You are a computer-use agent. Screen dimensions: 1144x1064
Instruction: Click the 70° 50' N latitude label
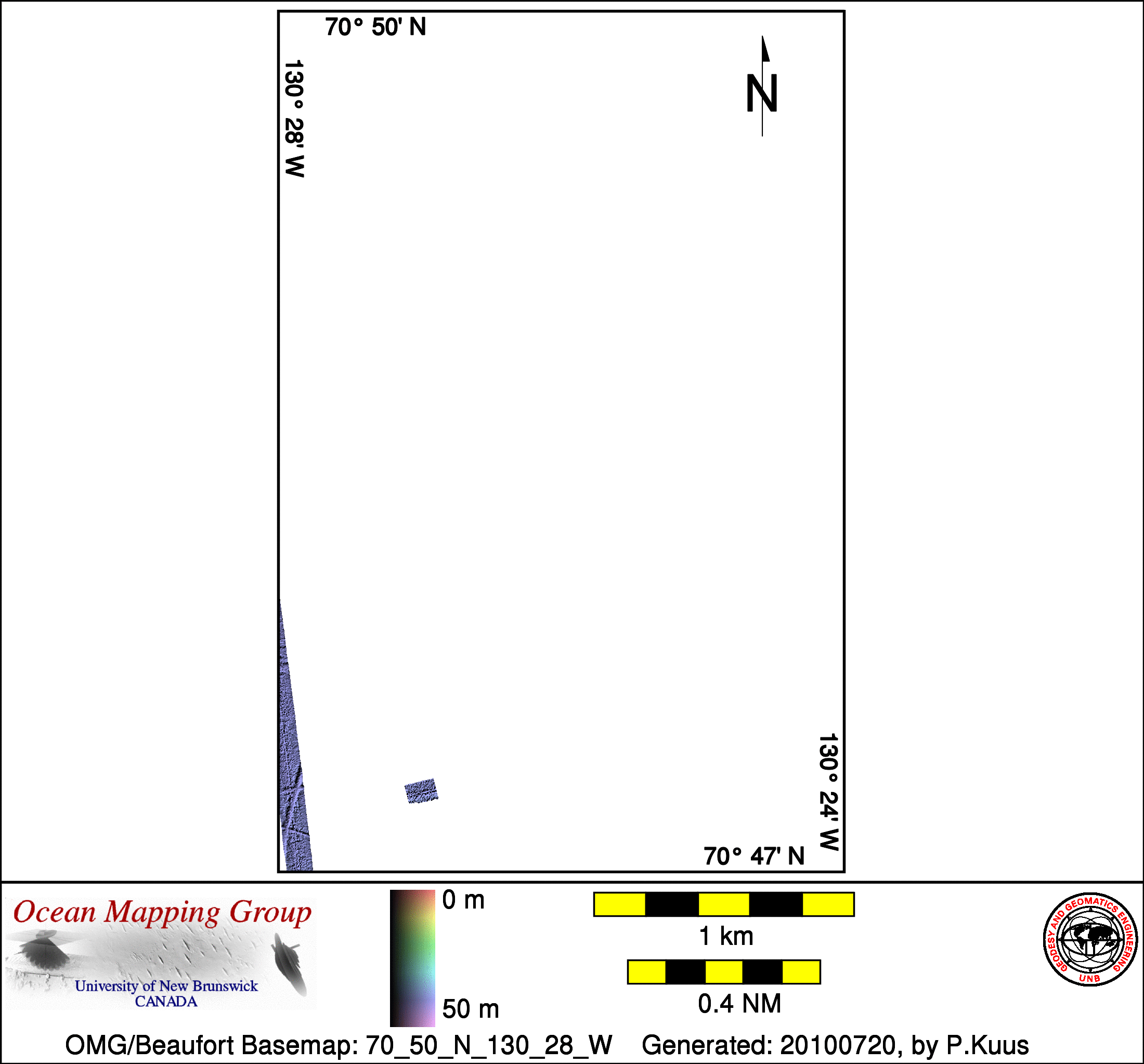click(x=375, y=27)
